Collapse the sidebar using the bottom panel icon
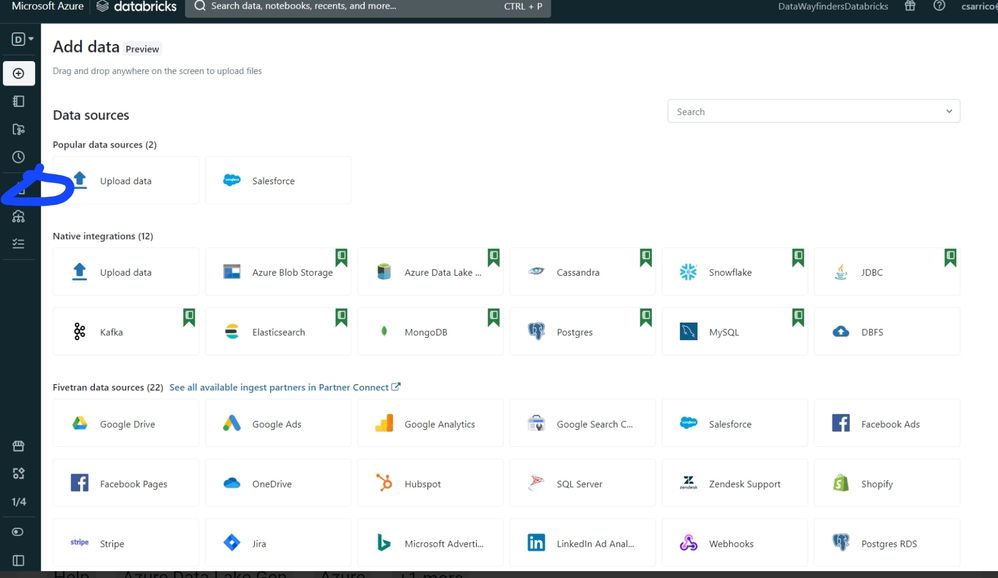This screenshot has width=998, height=578. coord(18,560)
